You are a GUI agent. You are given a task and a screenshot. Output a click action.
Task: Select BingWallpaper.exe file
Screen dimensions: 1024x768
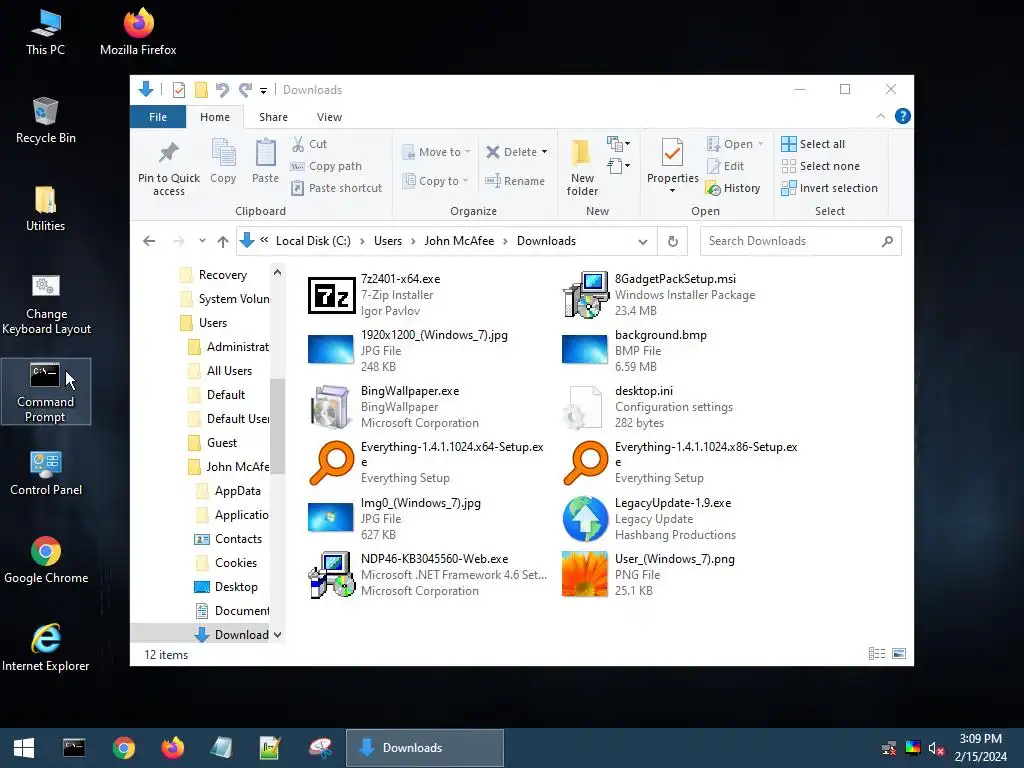pyautogui.click(x=427, y=407)
